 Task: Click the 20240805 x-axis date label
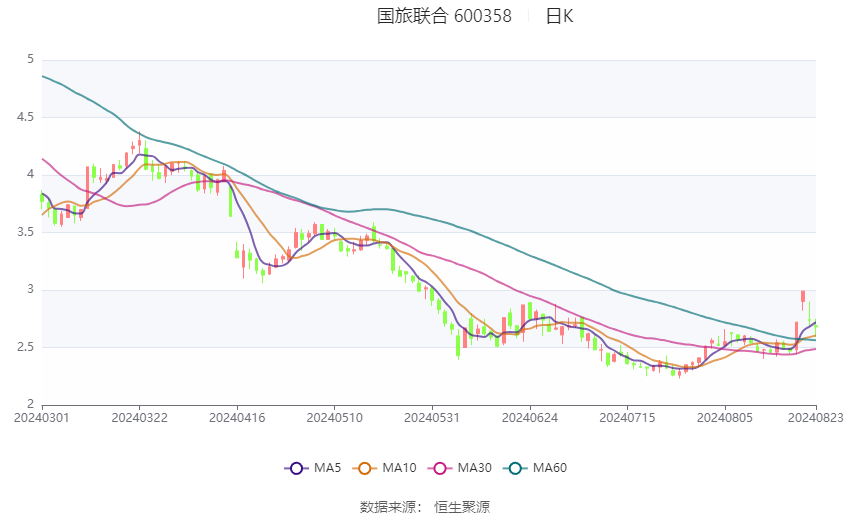coord(725,418)
